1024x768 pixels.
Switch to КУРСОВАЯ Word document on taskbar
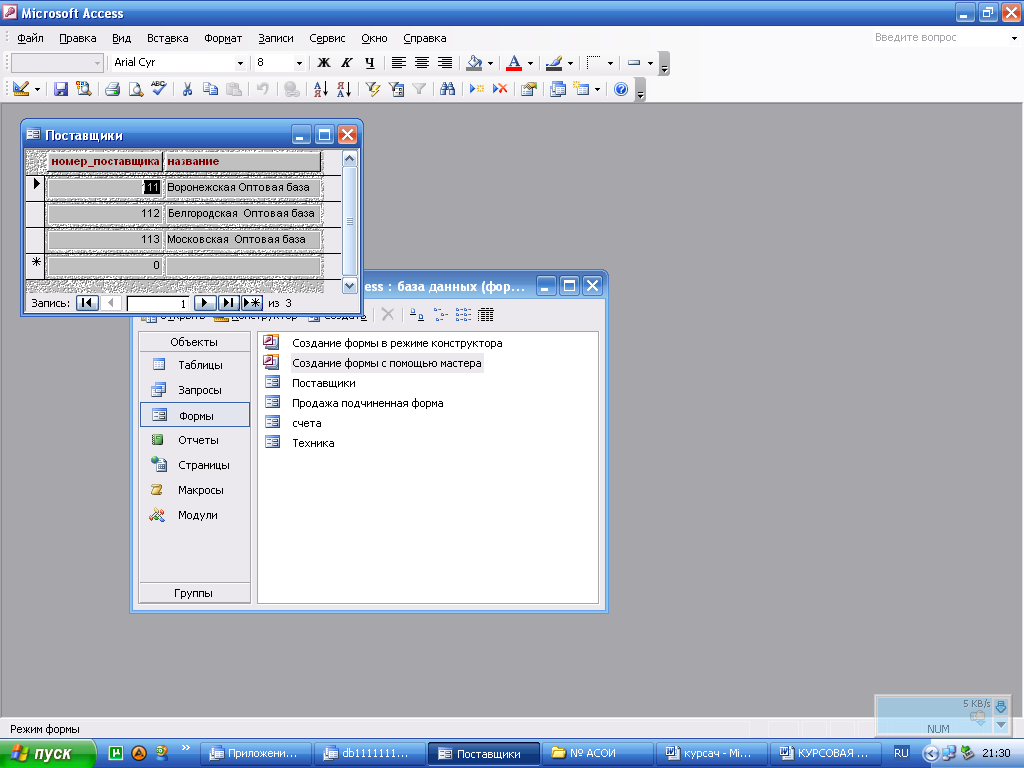click(x=824, y=754)
